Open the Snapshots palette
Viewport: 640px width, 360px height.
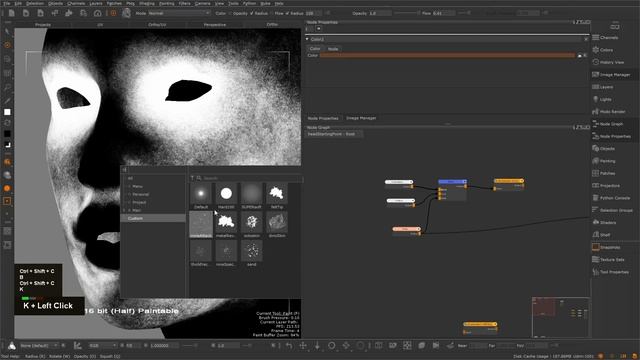[610, 247]
